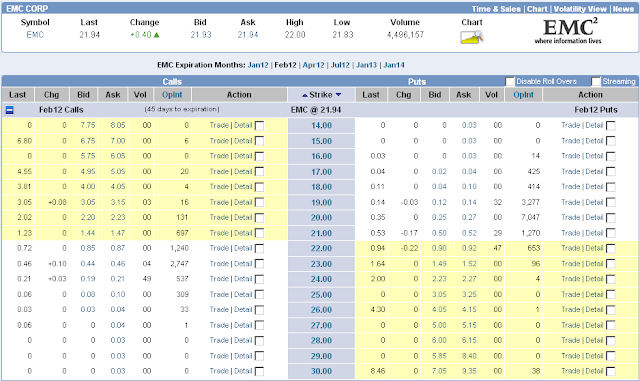Click Detail for the 28.00 put
The image size is (640, 381).
(594, 341)
